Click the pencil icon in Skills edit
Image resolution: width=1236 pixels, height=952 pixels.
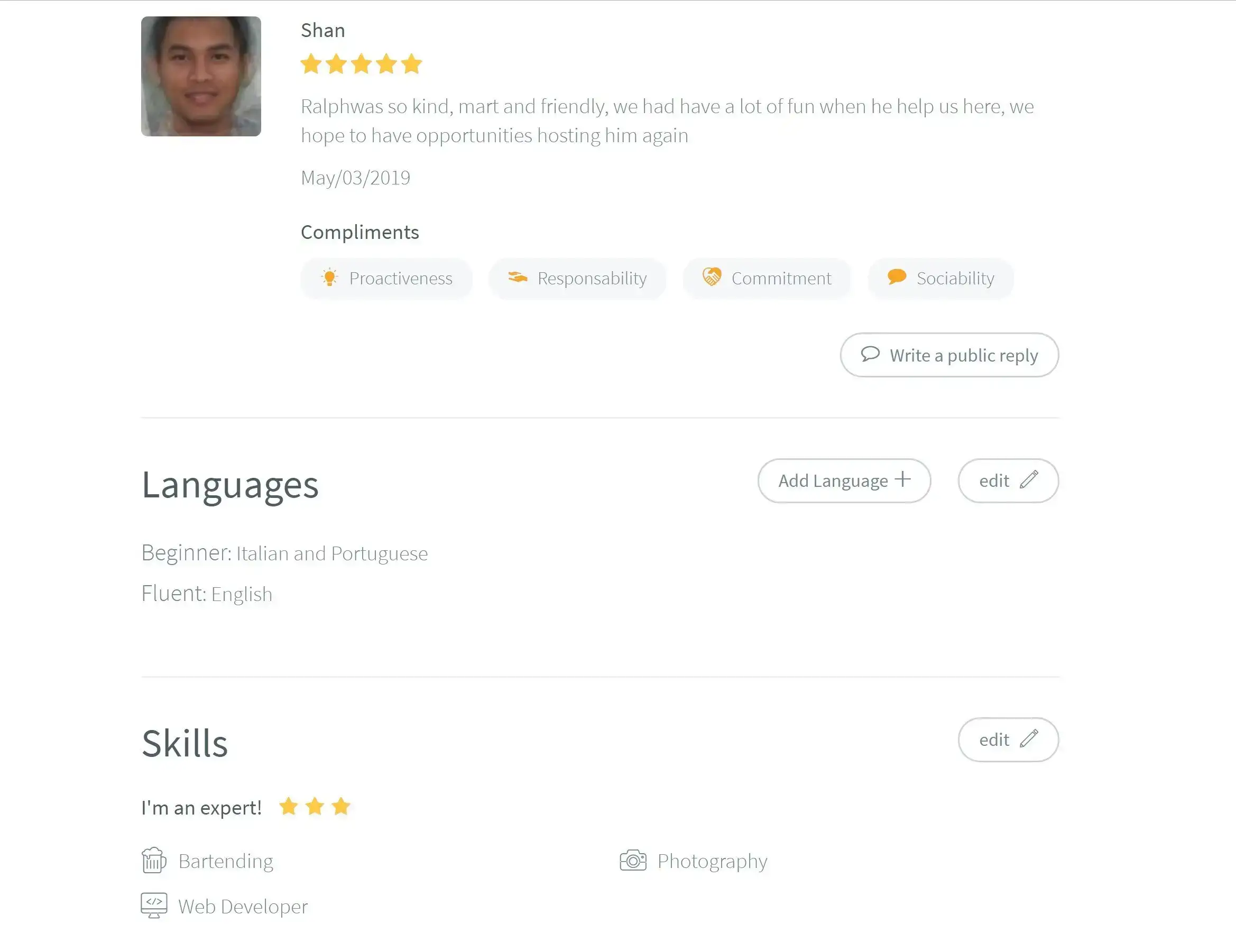click(1029, 739)
